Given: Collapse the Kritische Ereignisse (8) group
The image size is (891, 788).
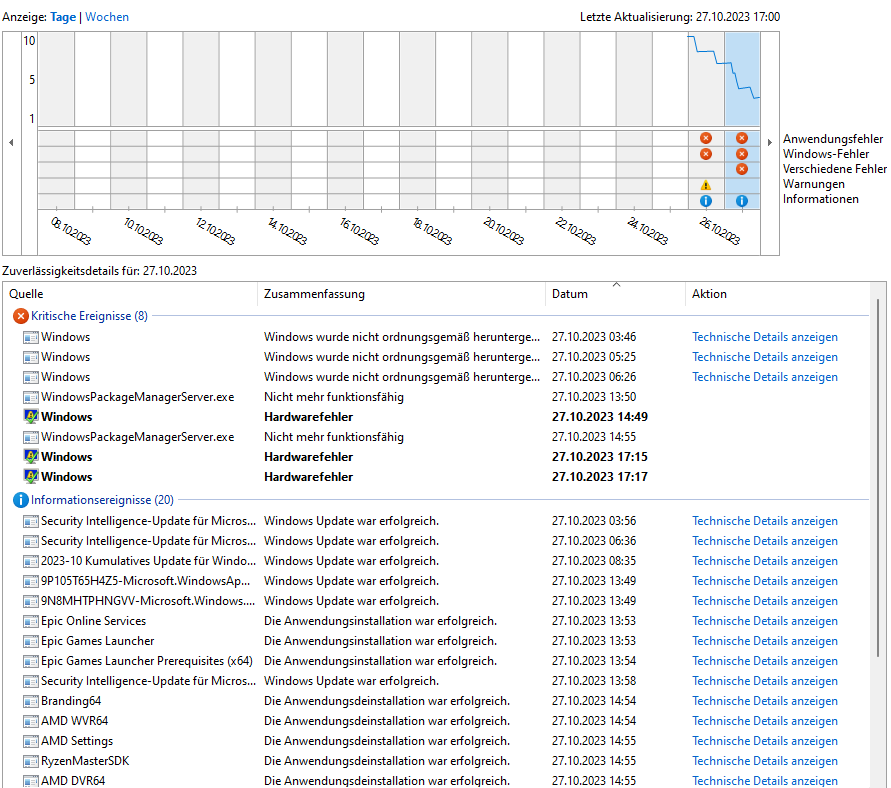Looking at the screenshot, I should click(89, 316).
